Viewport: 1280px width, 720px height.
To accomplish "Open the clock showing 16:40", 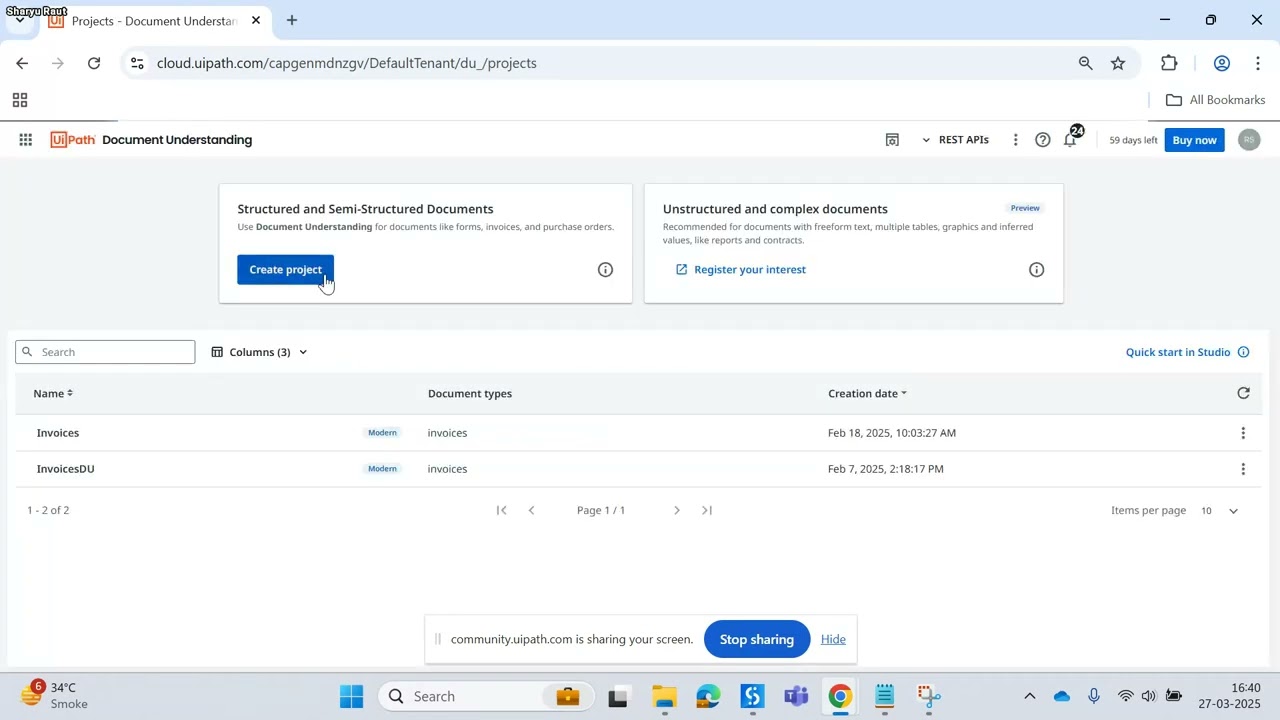I will [x=1232, y=696].
